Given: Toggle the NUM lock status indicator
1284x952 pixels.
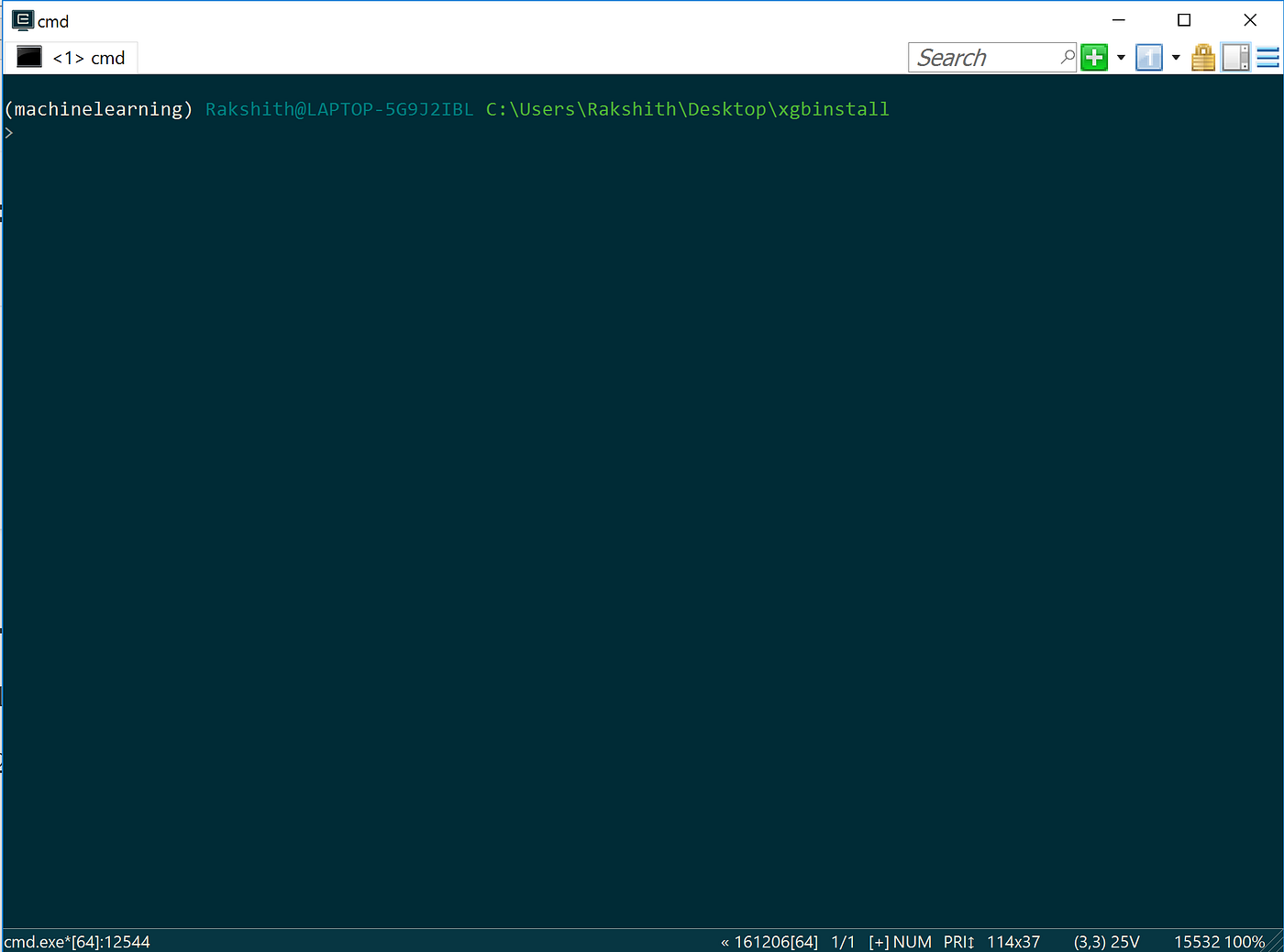Looking at the screenshot, I should coord(913,942).
